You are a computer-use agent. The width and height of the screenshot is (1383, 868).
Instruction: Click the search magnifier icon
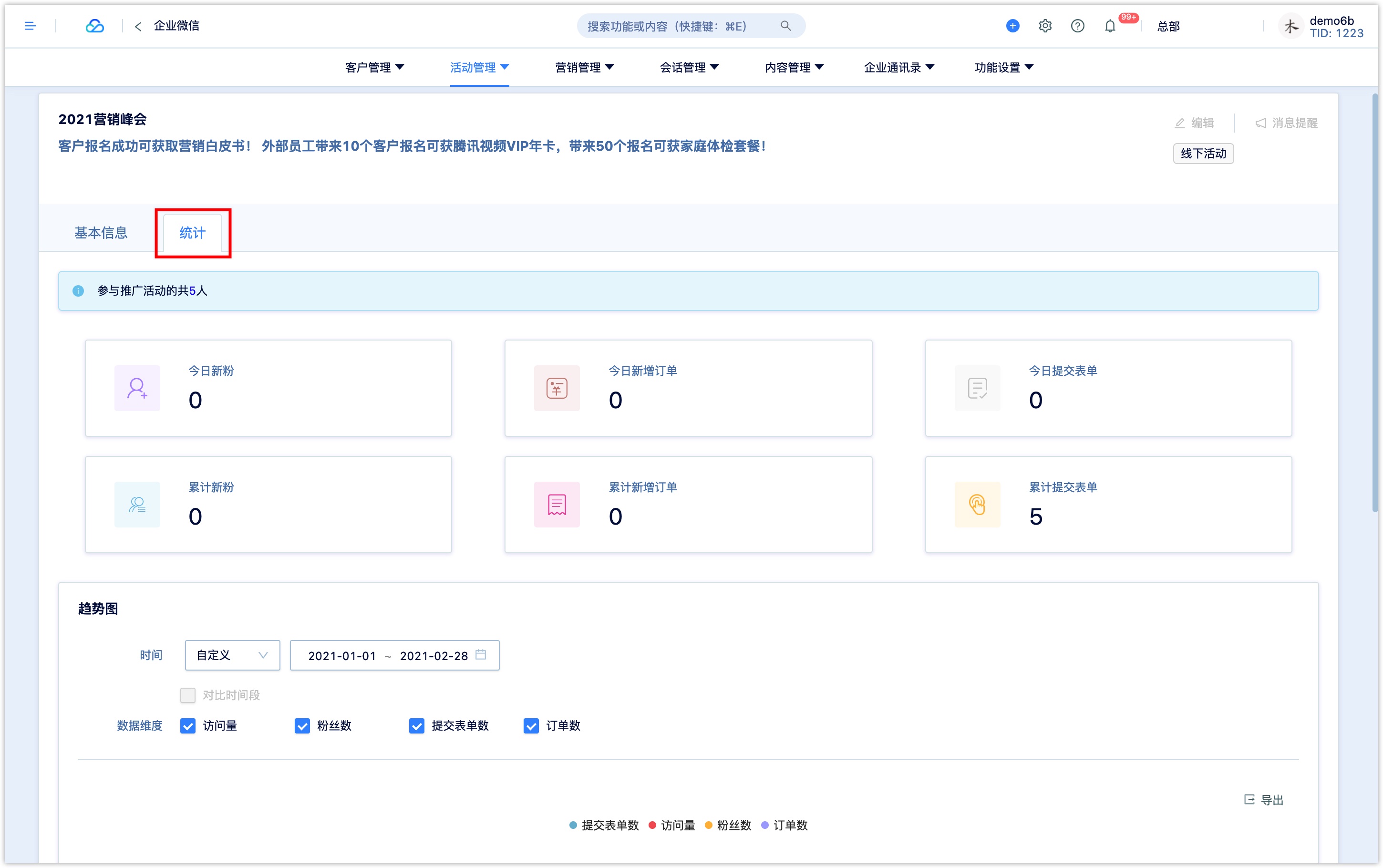click(785, 26)
